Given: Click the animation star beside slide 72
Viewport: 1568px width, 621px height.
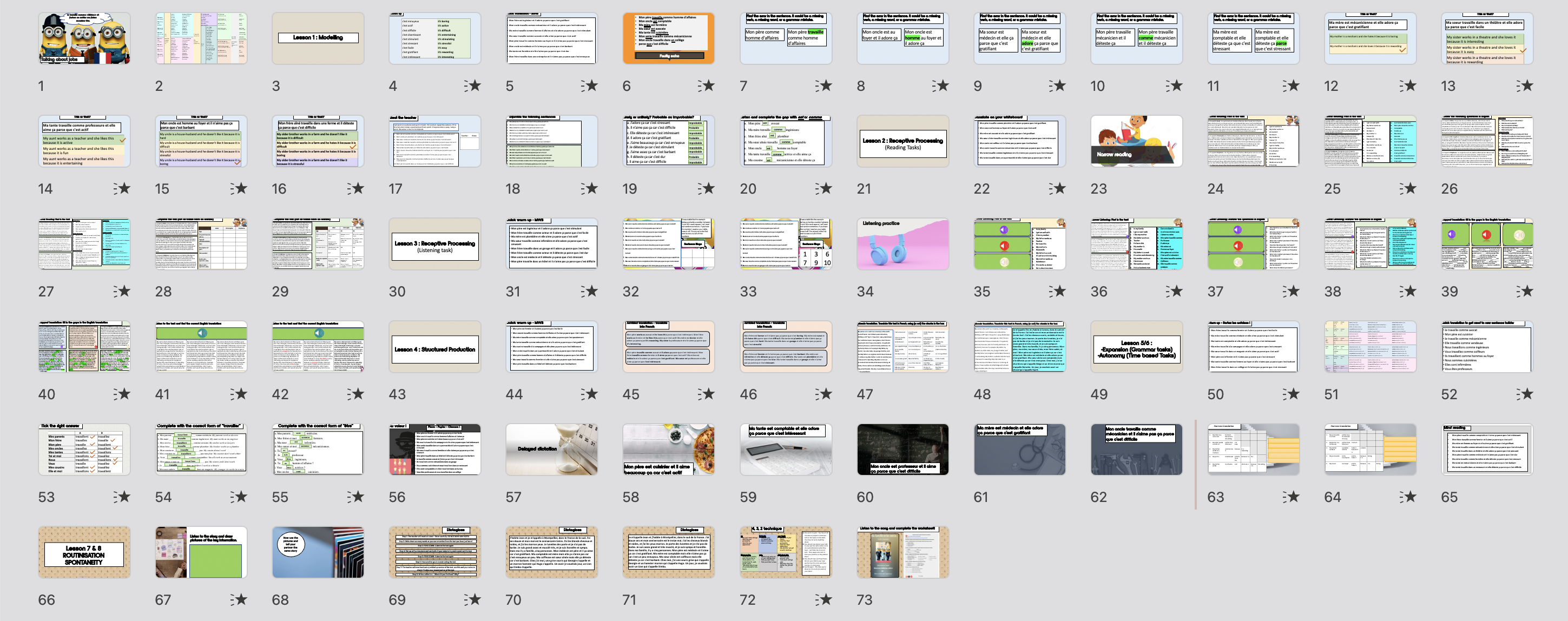Looking at the screenshot, I should 823,600.
